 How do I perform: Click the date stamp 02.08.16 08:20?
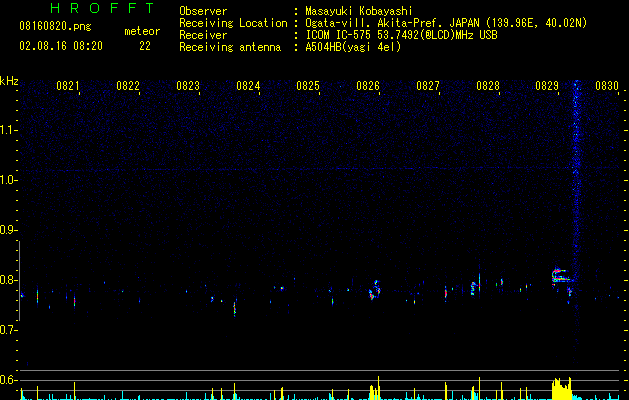(x=61, y=46)
